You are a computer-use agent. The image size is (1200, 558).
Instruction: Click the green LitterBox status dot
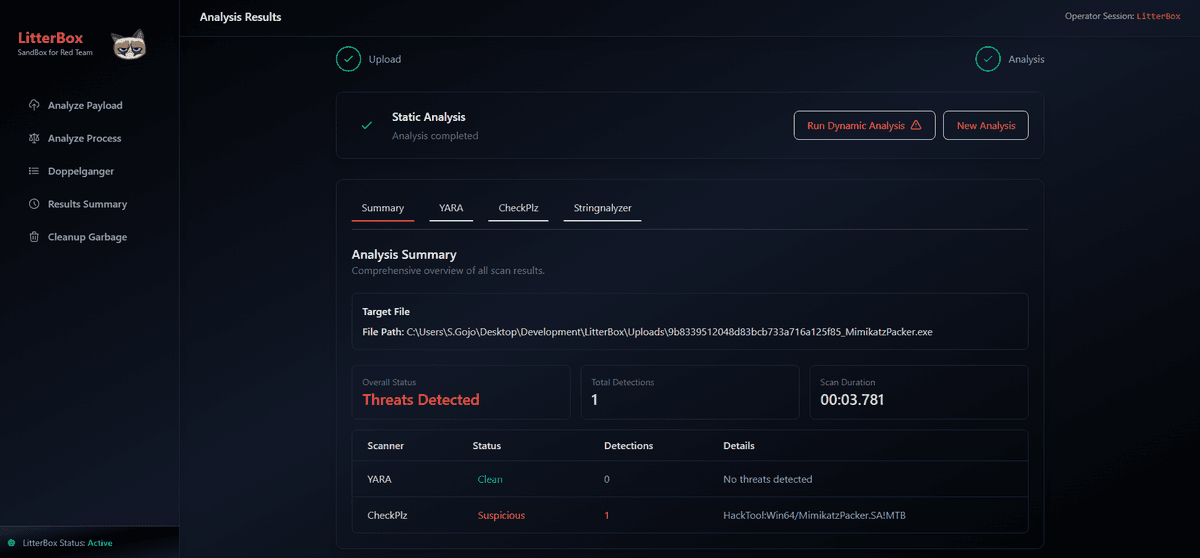pos(11,543)
